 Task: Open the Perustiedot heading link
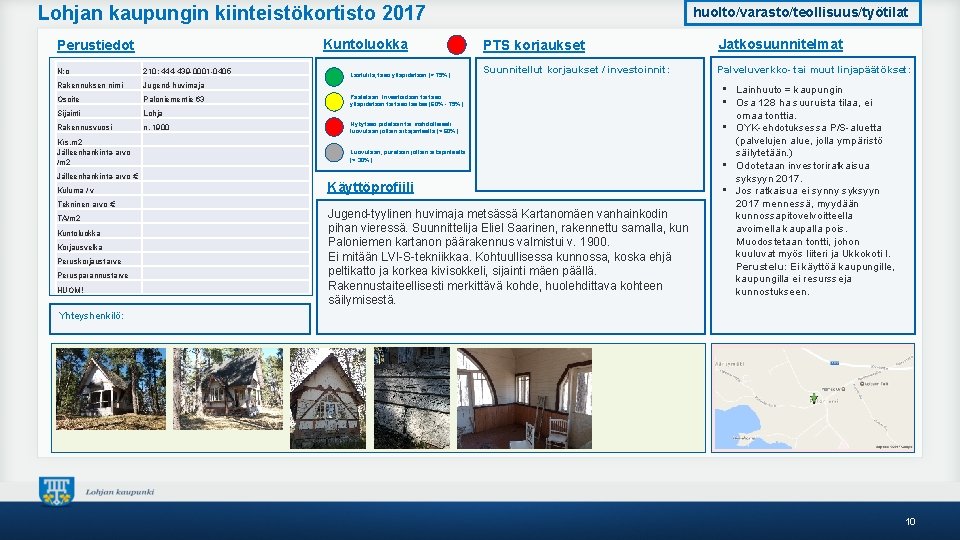click(x=96, y=45)
